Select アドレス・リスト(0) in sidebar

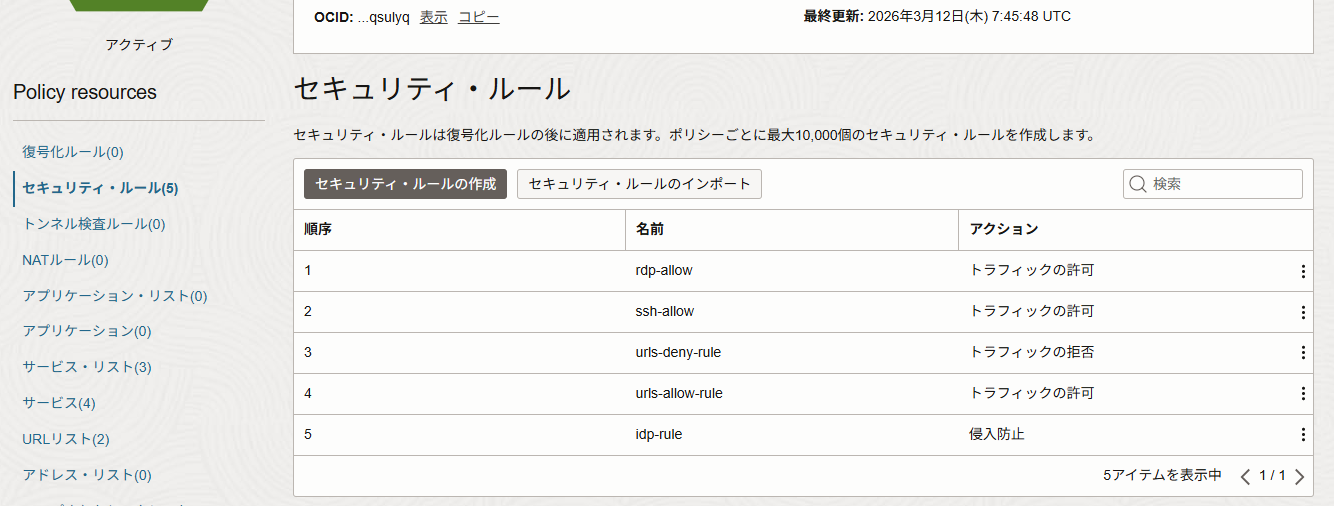(x=87, y=475)
